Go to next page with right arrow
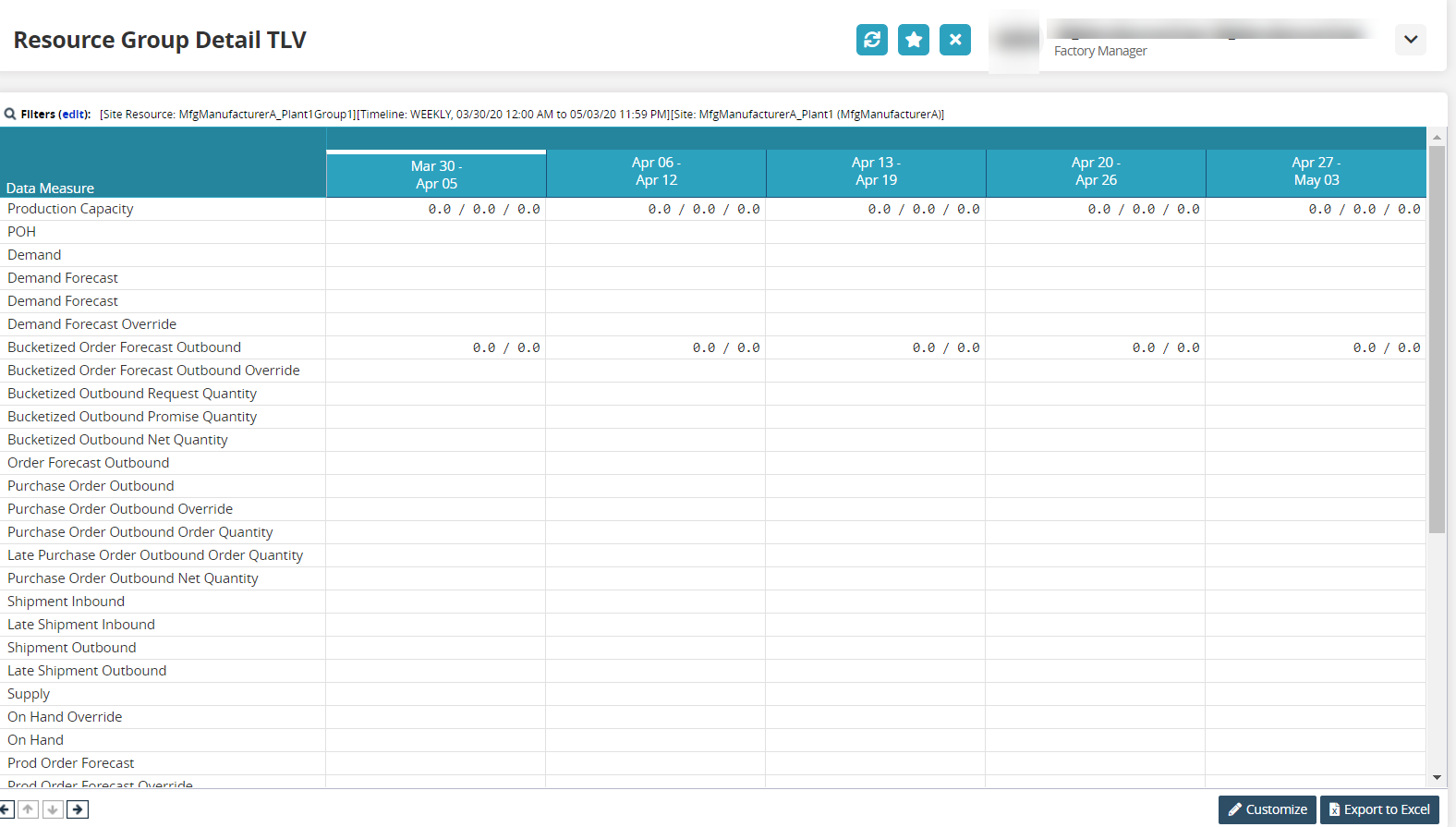 78,809
